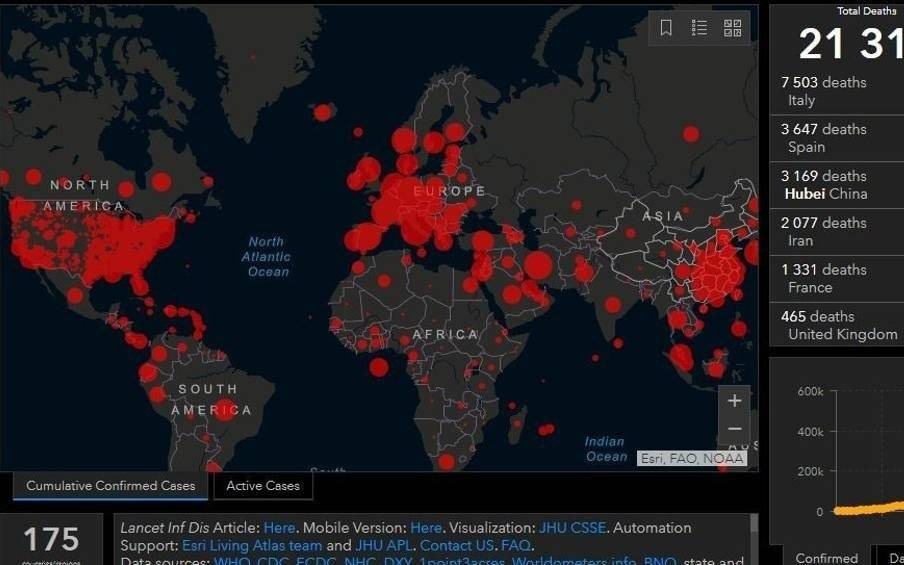Click the Total Deaths heading
Viewport: 904px width, 565px height.
(x=866, y=11)
